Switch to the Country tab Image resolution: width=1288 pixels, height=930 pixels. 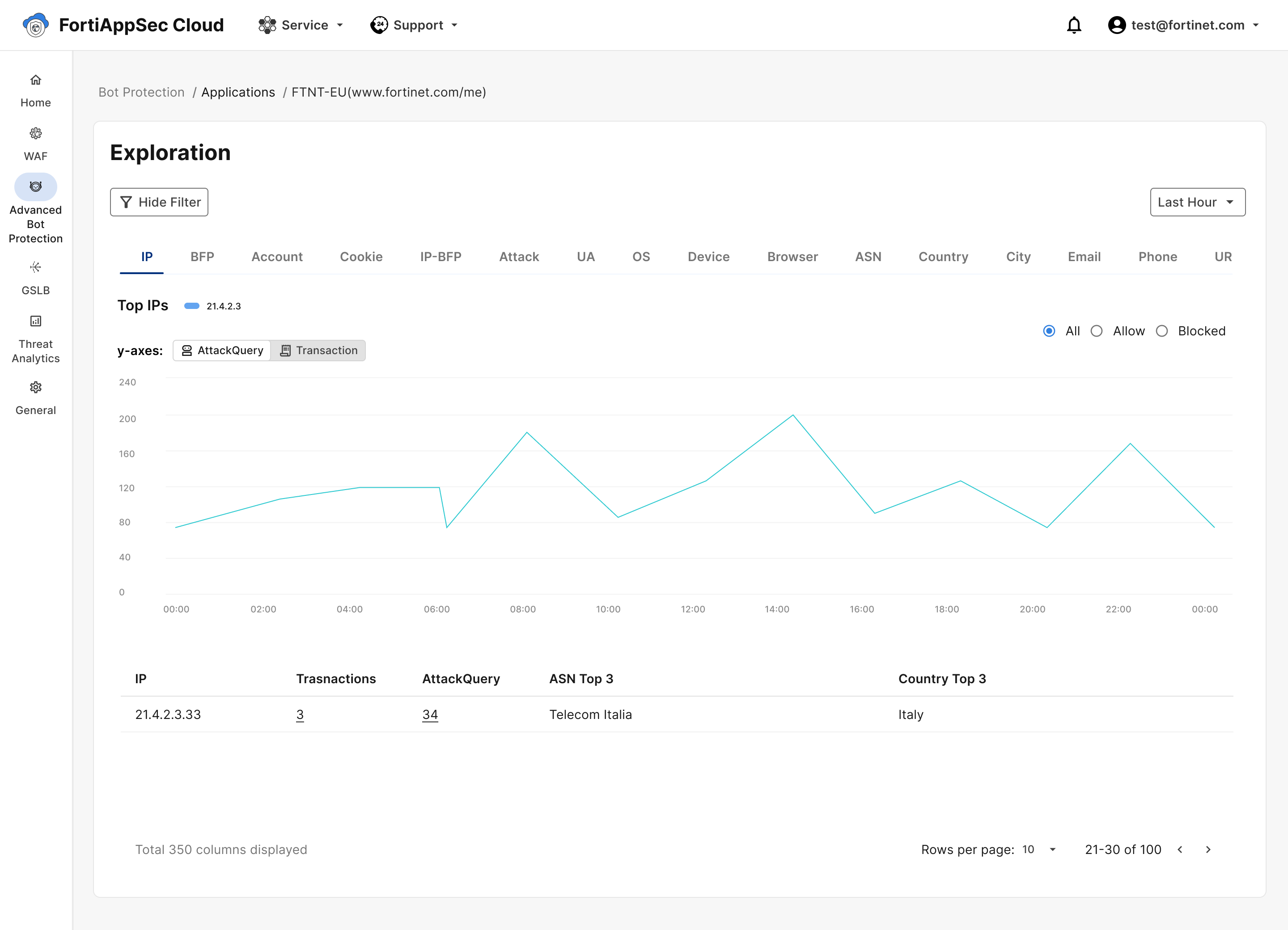pyautogui.click(x=943, y=257)
